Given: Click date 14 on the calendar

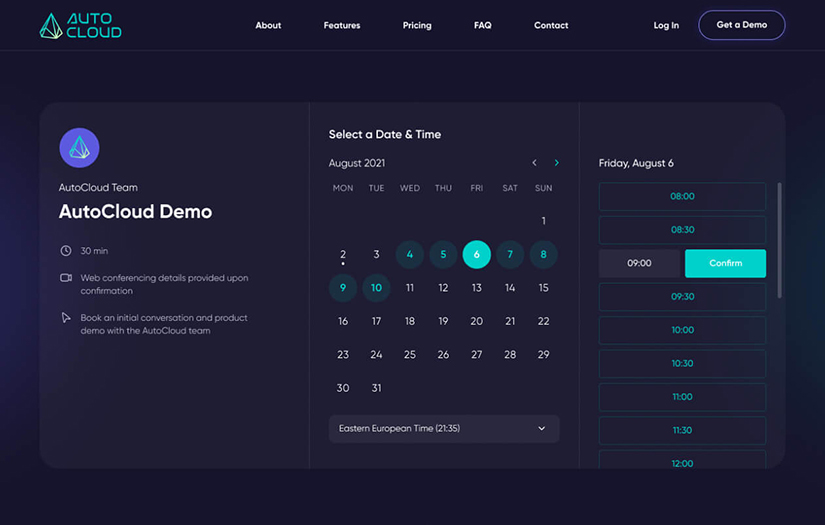Looking at the screenshot, I should [510, 288].
